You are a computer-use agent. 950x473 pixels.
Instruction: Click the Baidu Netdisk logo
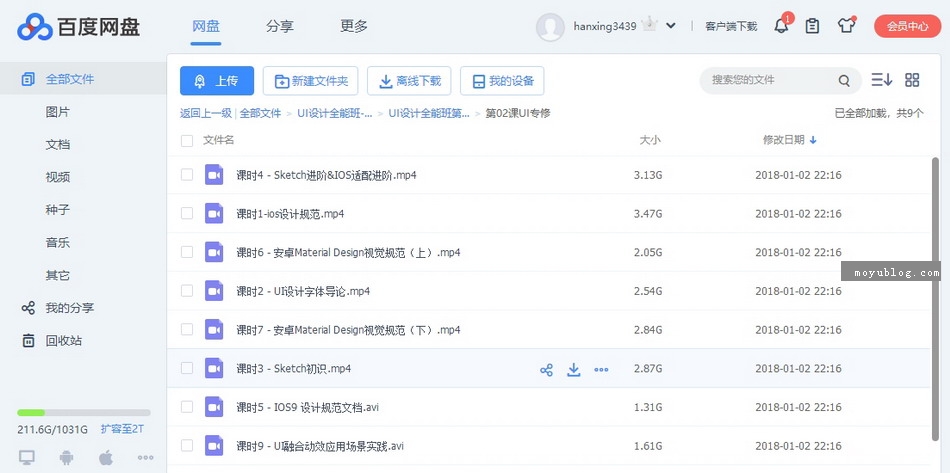point(79,27)
